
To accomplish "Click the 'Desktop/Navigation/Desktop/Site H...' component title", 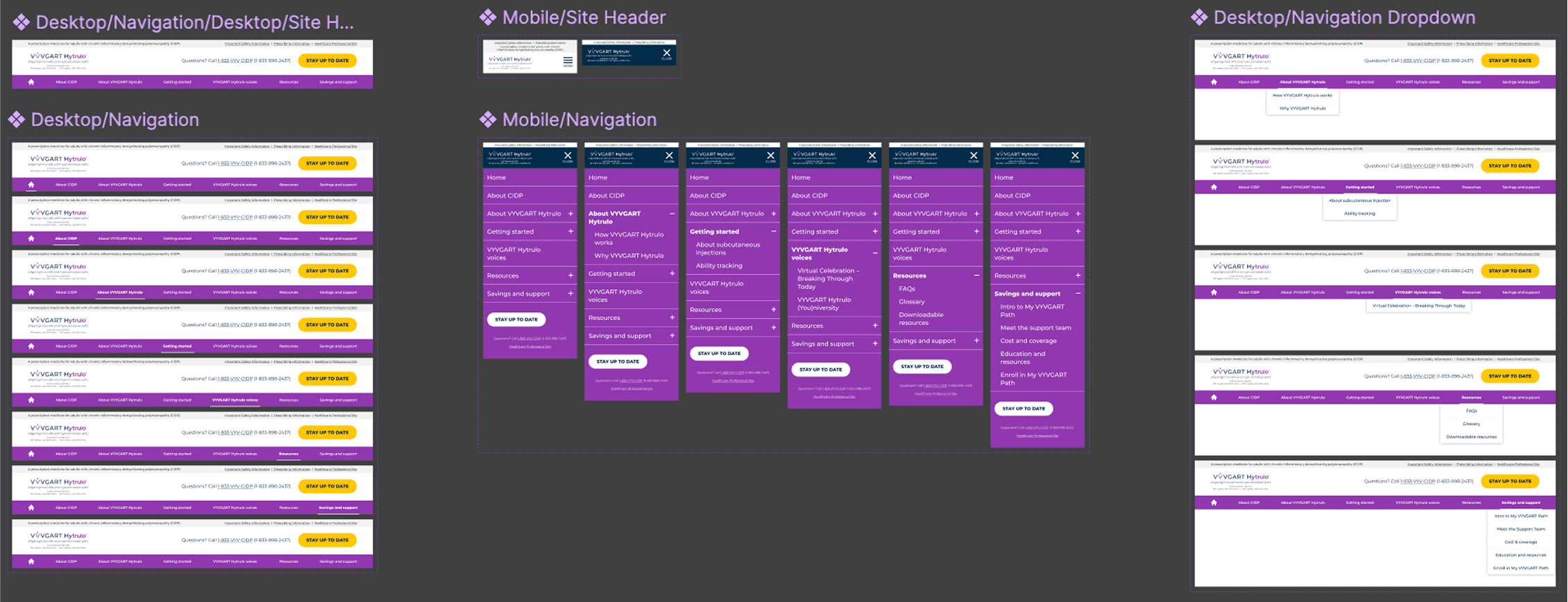I will (194, 22).
